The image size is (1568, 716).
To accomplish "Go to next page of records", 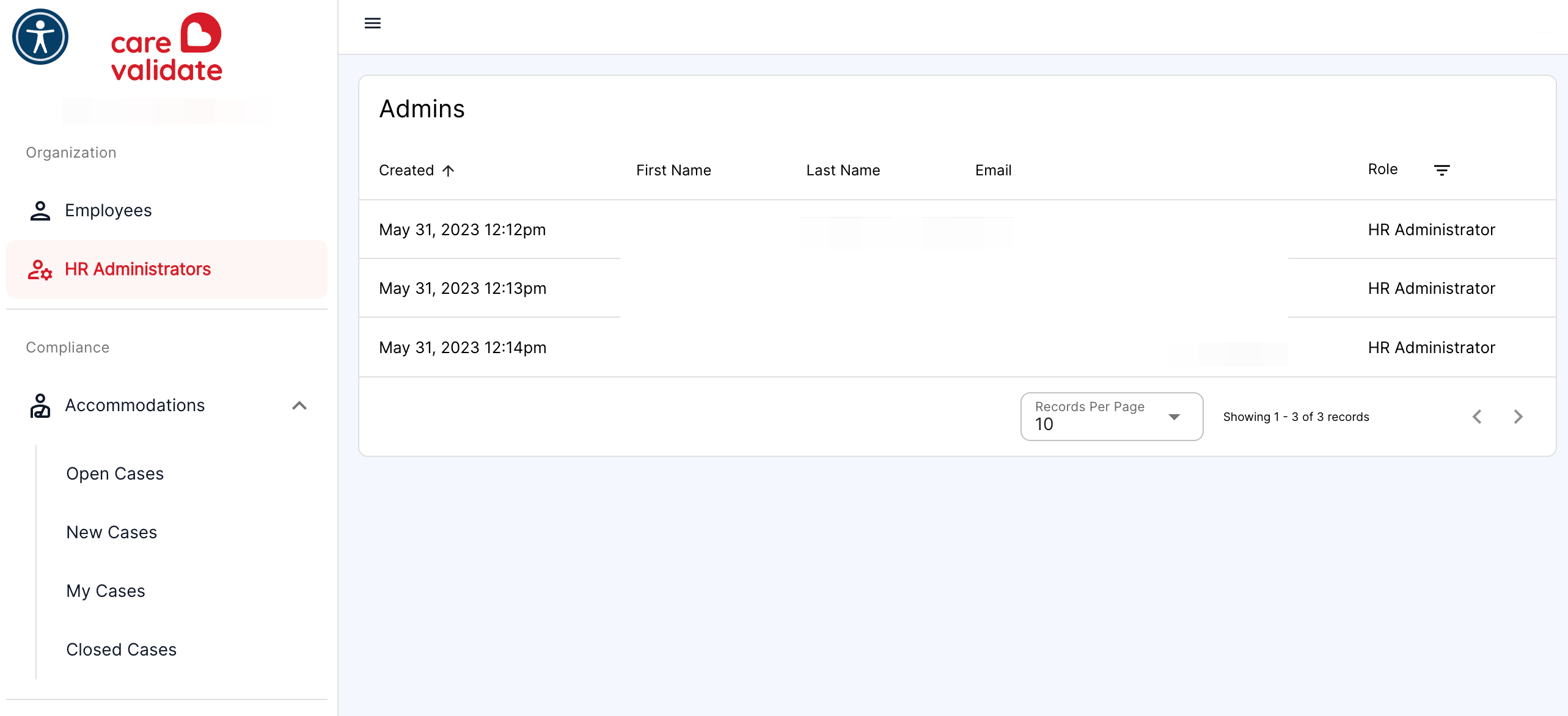I will pos(1518,417).
